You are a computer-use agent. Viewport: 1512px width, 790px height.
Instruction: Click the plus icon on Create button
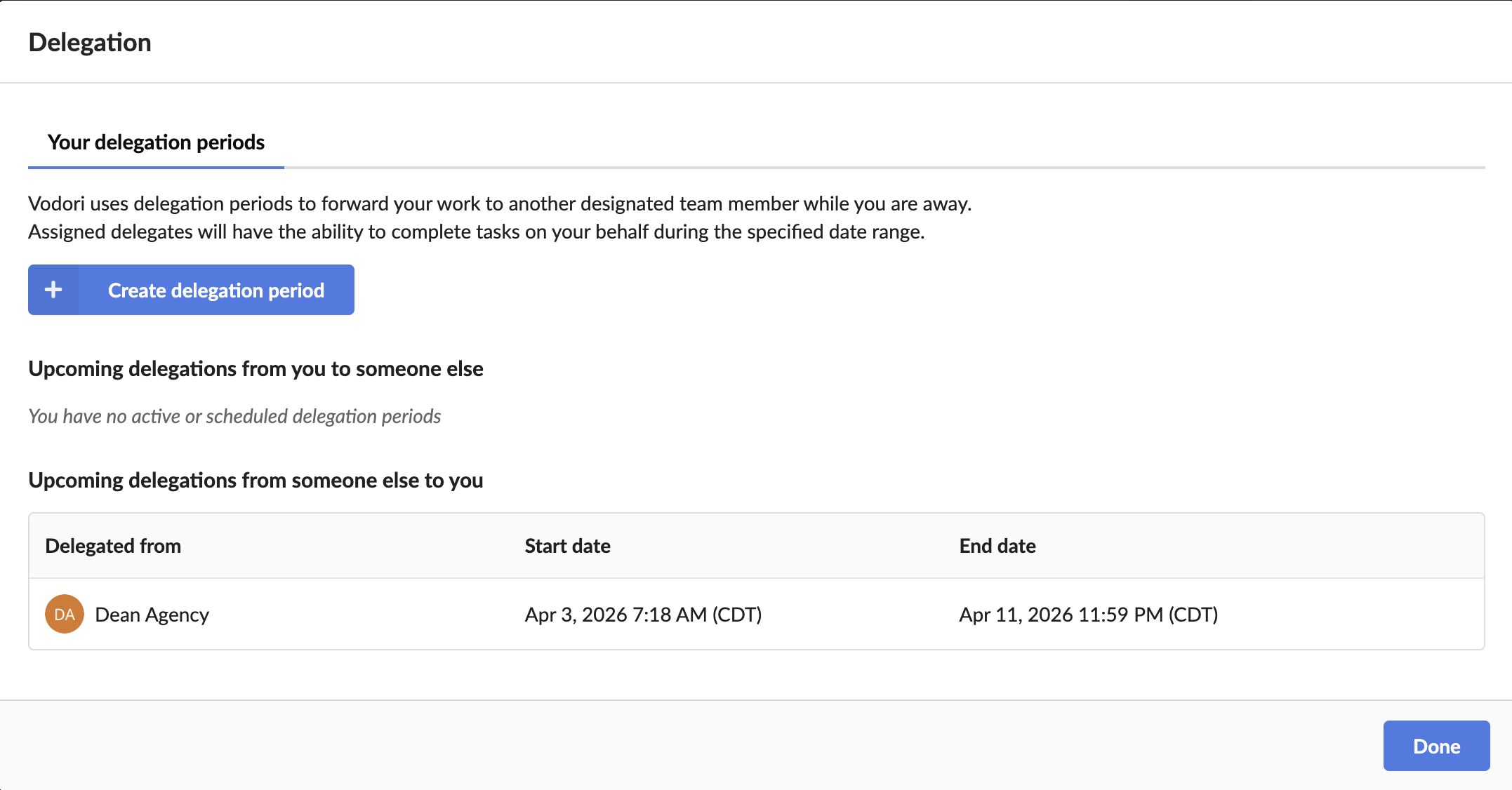(x=53, y=290)
